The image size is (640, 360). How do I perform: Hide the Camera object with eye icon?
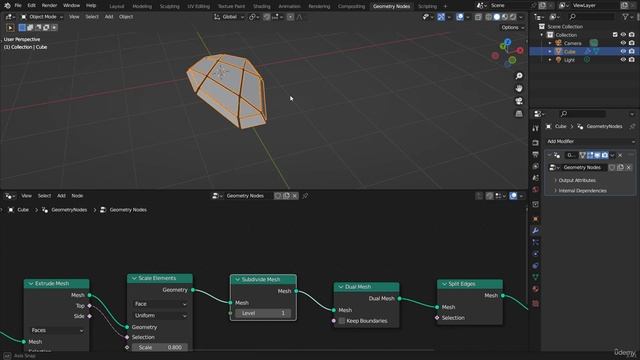[x=623, y=43]
